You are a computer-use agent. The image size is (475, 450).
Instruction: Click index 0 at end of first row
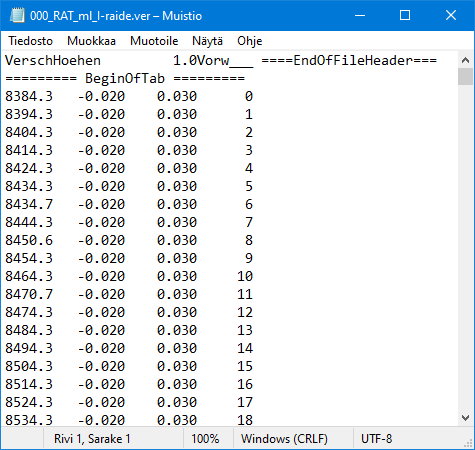249,96
